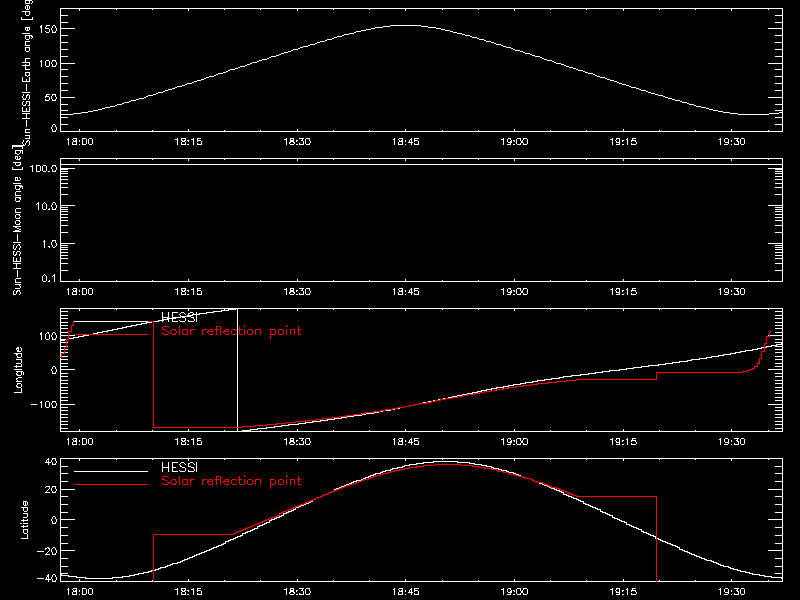Click 19:15 under the Moon angle plot
This screenshot has height=600, width=800.
tap(623, 292)
